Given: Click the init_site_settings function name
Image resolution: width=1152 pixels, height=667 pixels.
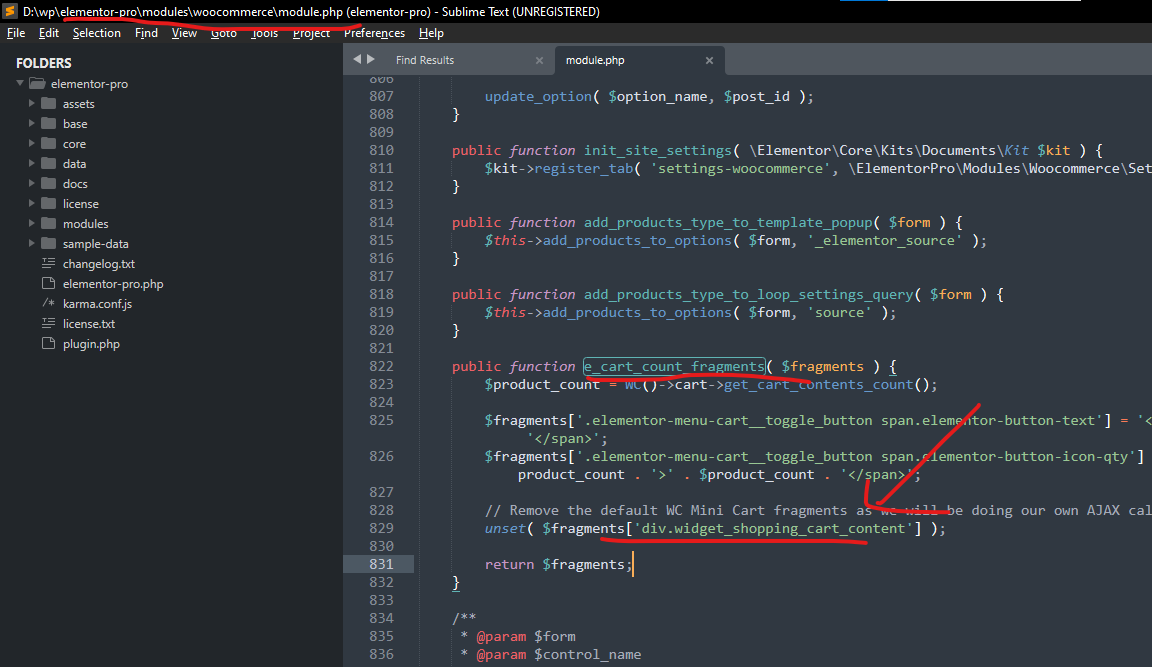Looking at the screenshot, I should tap(658, 150).
